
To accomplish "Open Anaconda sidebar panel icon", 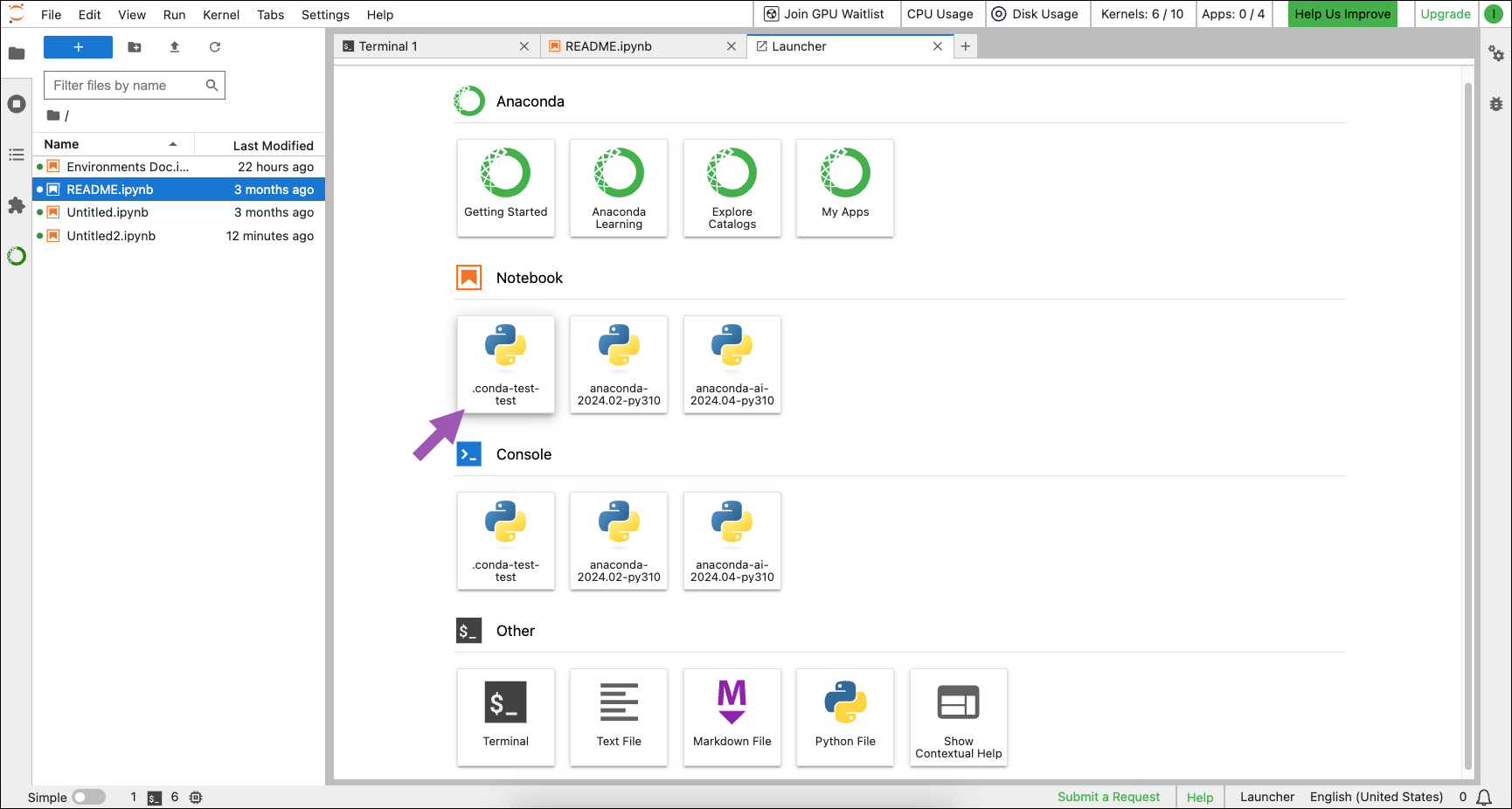I will click(x=17, y=256).
